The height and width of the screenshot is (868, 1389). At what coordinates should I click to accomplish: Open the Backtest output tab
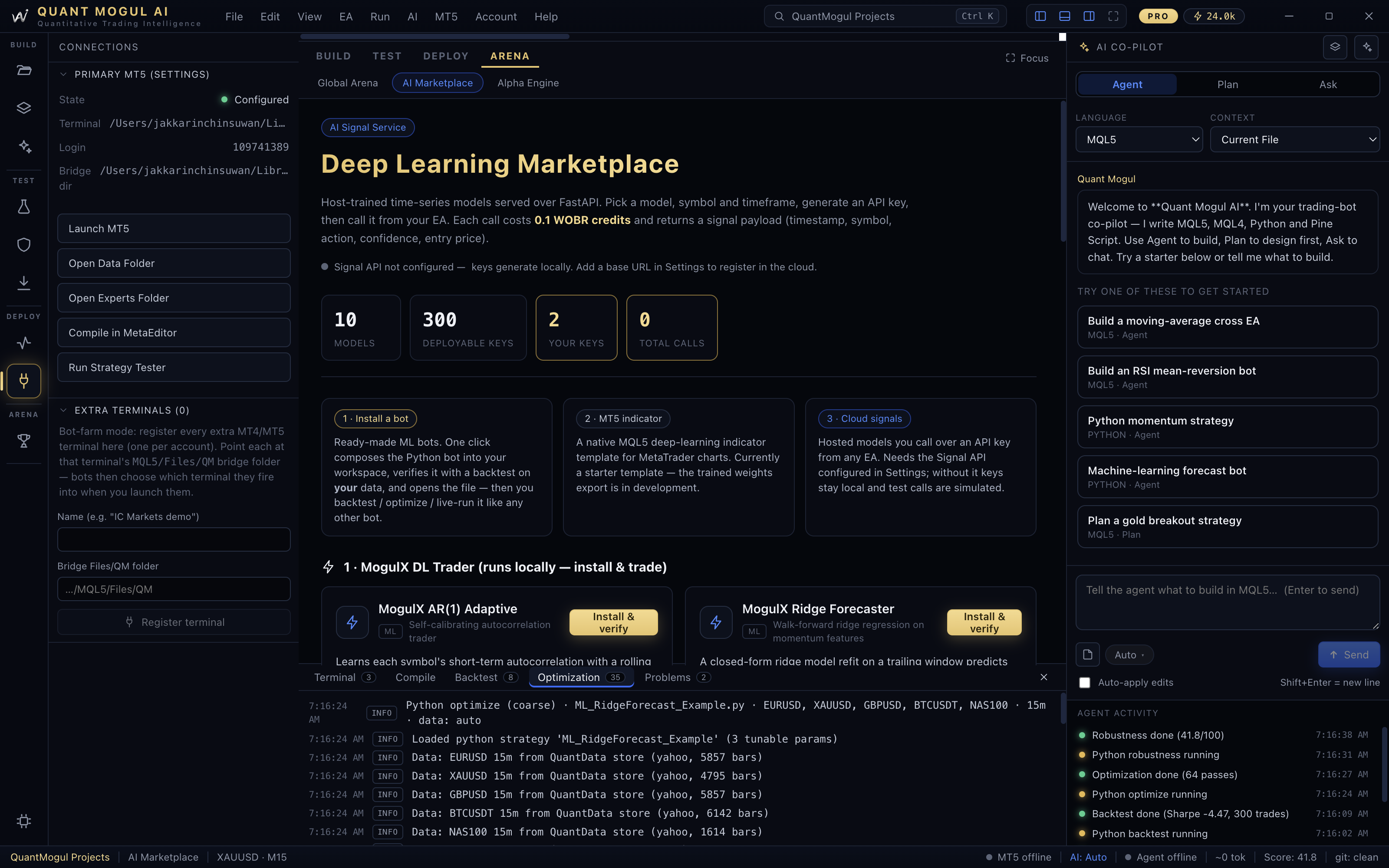[x=486, y=677]
